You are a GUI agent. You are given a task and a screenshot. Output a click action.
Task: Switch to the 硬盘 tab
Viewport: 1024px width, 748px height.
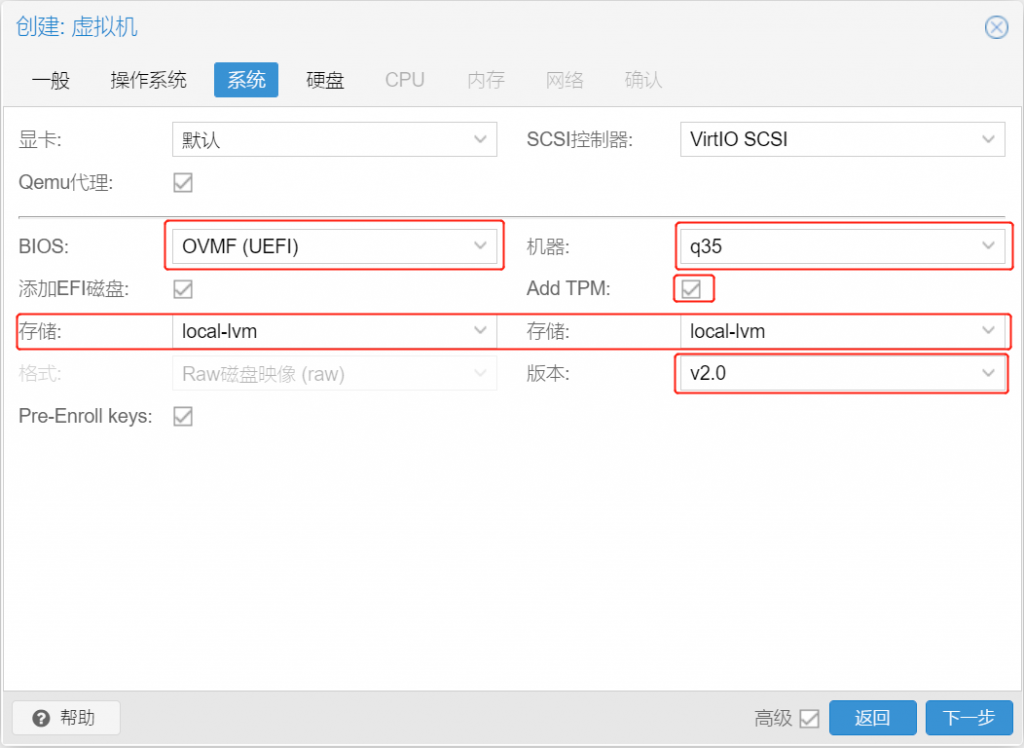pos(325,80)
